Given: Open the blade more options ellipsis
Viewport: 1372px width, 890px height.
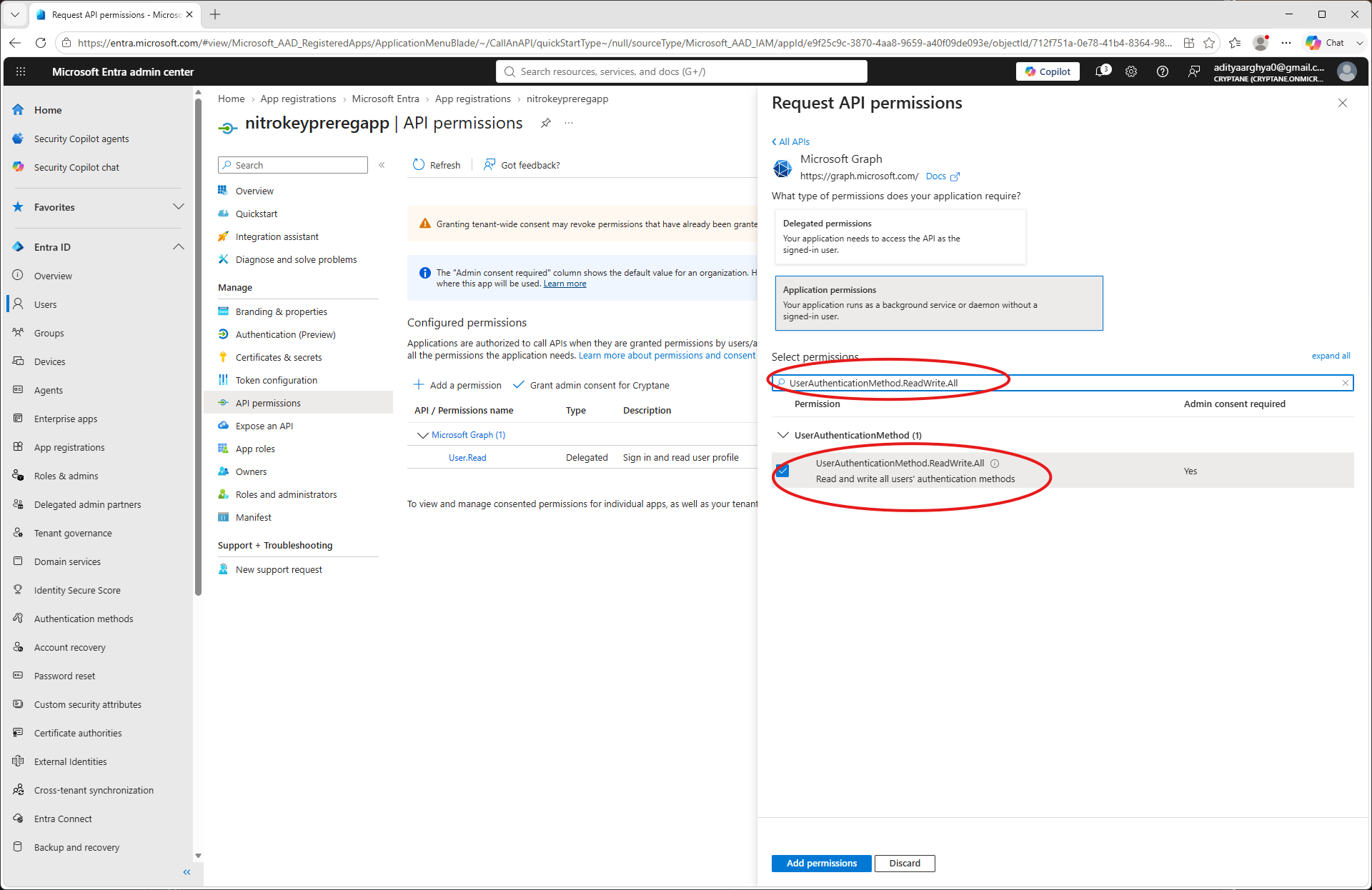Looking at the screenshot, I should coord(569,123).
